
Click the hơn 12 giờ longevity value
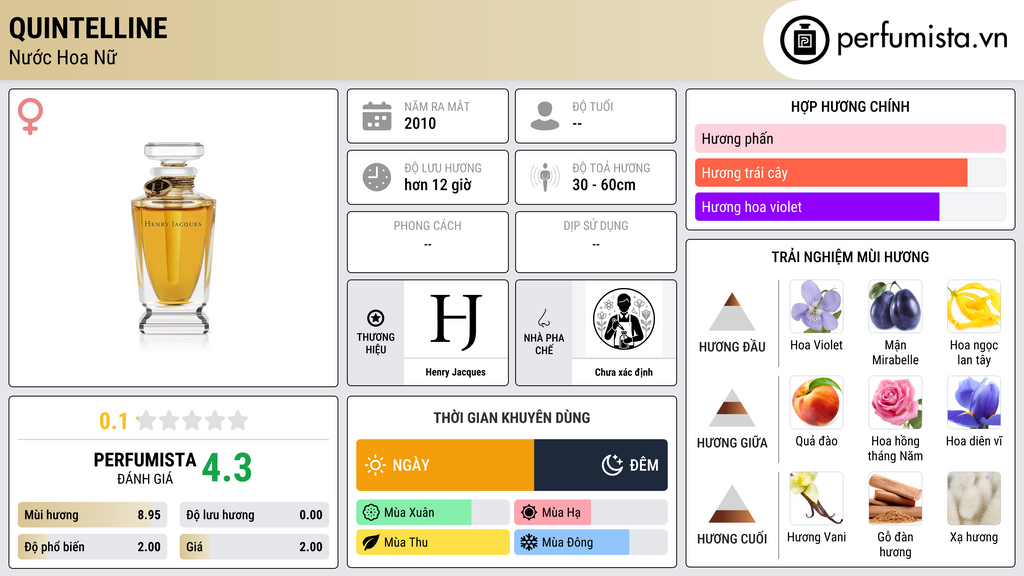click(x=438, y=185)
